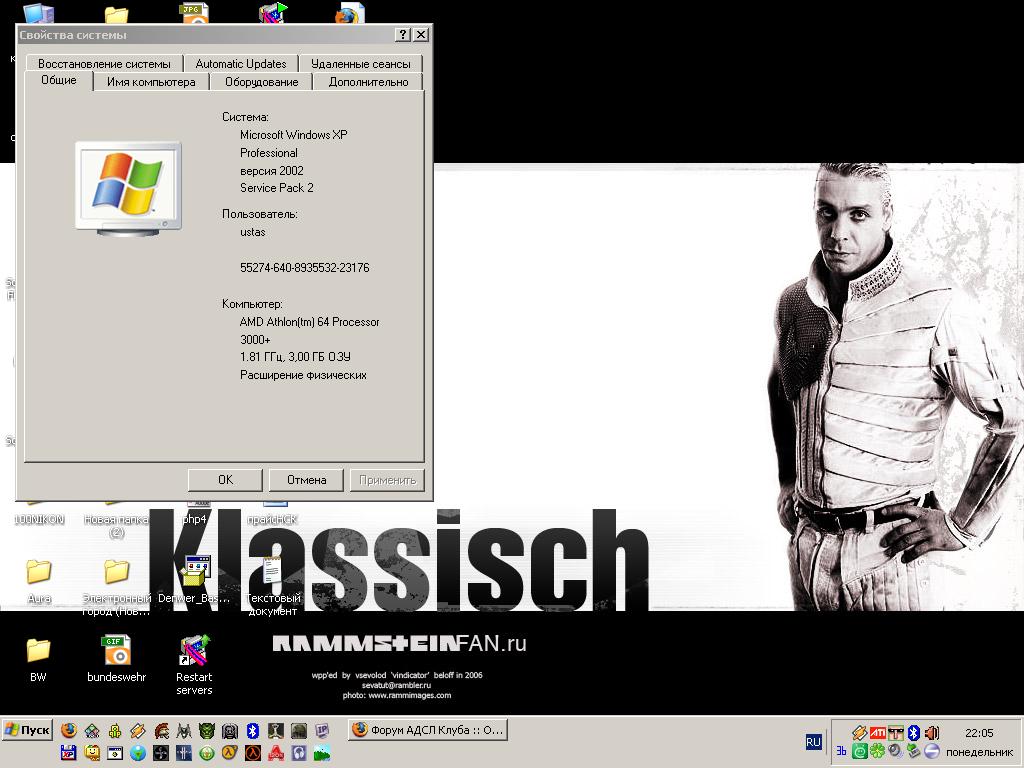Switch input language via RU indicator
1024x768 pixels.
pyautogui.click(x=813, y=742)
